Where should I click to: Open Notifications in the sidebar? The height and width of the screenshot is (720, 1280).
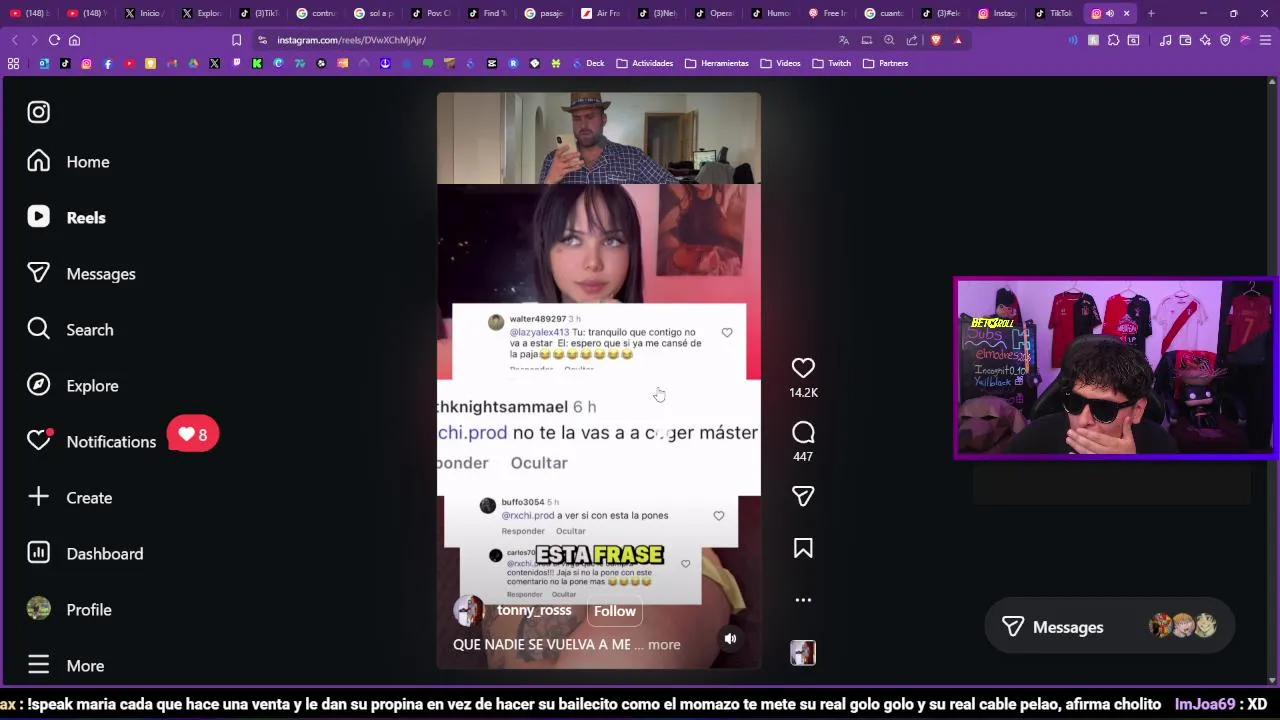(x=91, y=441)
